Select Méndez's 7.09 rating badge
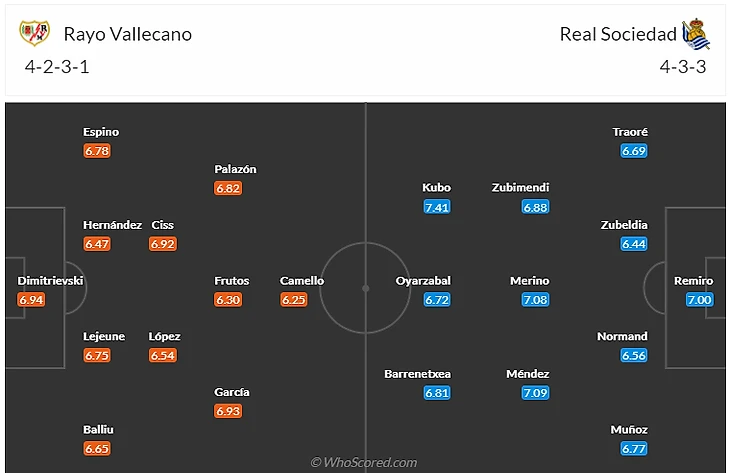The height and width of the screenshot is (473, 730). point(535,393)
